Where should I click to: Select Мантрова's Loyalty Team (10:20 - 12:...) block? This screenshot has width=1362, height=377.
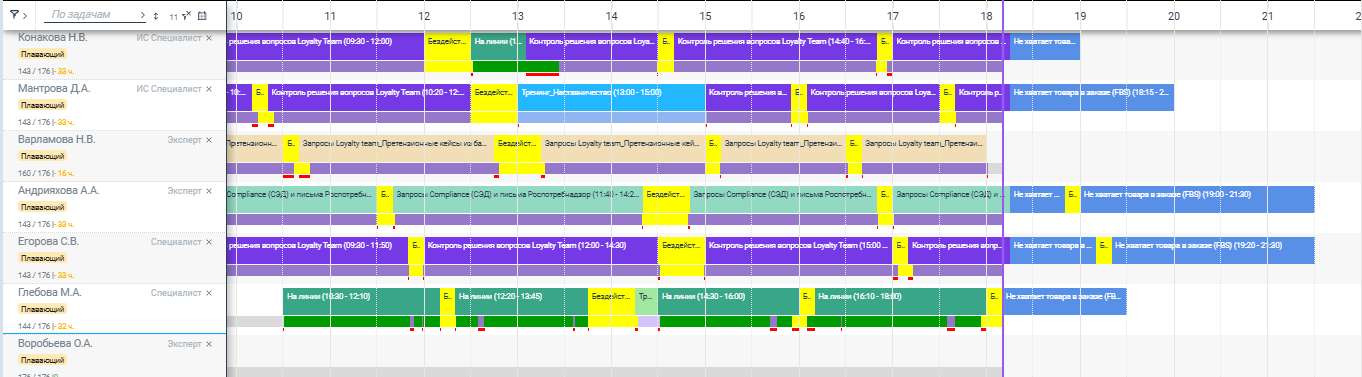pyautogui.click(x=369, y=97)
